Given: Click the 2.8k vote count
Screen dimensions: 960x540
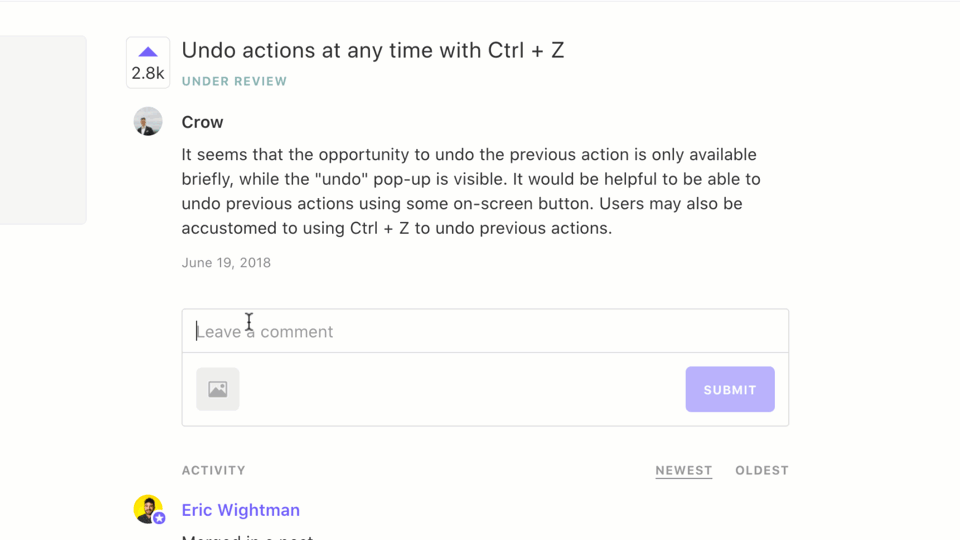Looking at the screenshot, I should 148,73.
